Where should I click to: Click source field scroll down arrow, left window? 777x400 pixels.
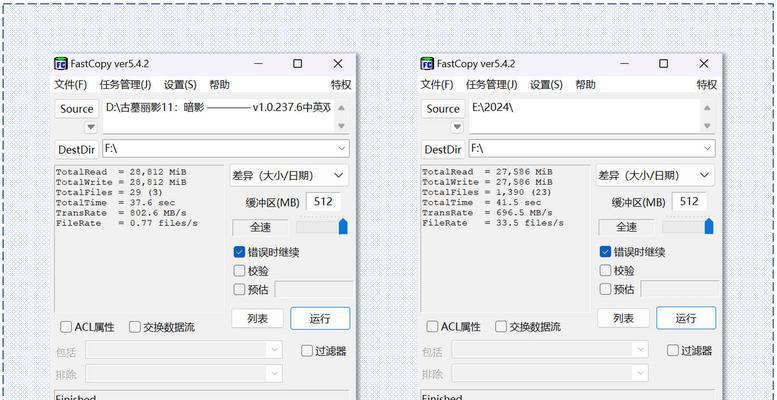tap(341, 126)
